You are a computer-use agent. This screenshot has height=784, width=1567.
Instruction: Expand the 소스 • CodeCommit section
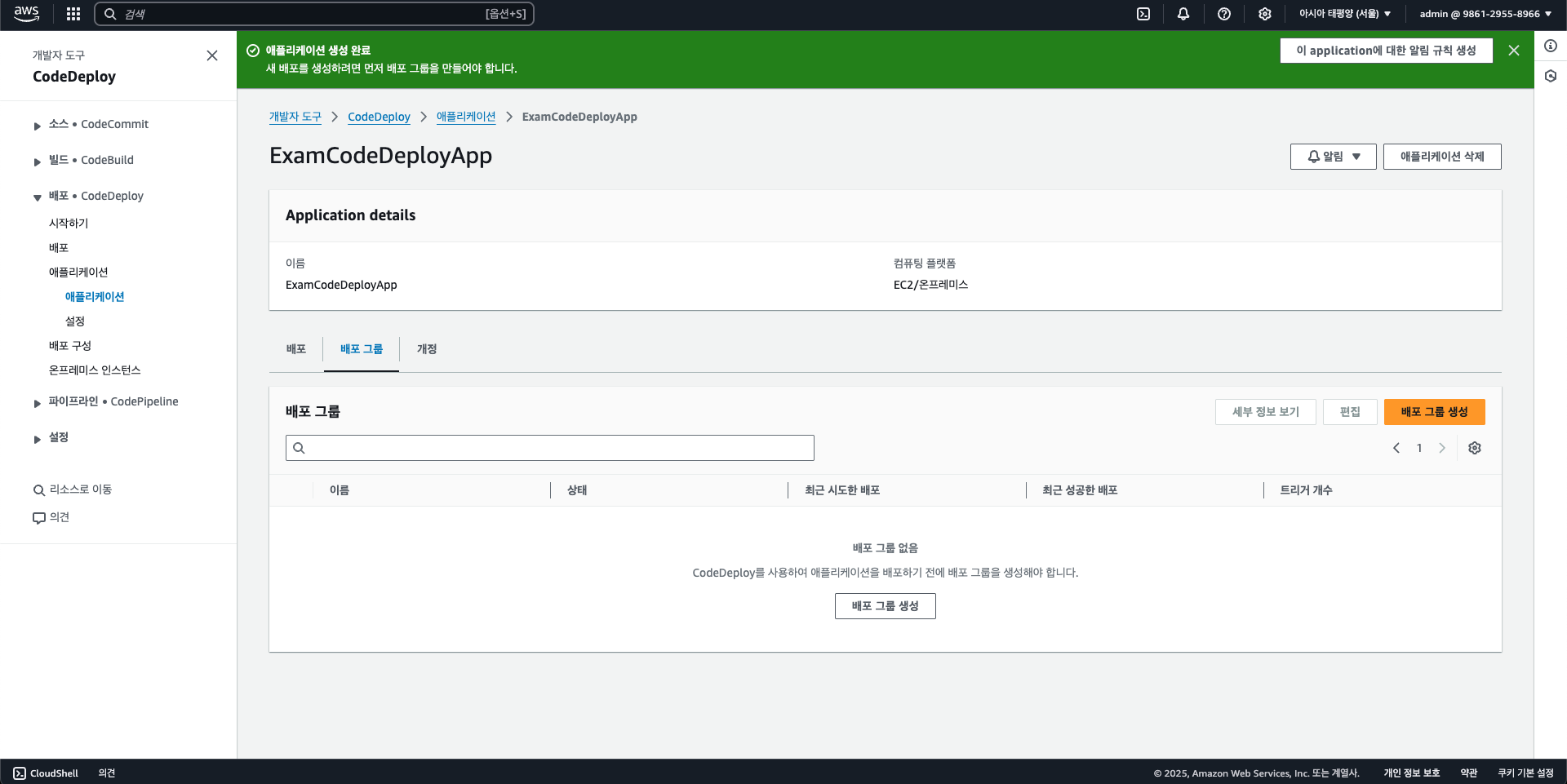(x=38, y=126)
